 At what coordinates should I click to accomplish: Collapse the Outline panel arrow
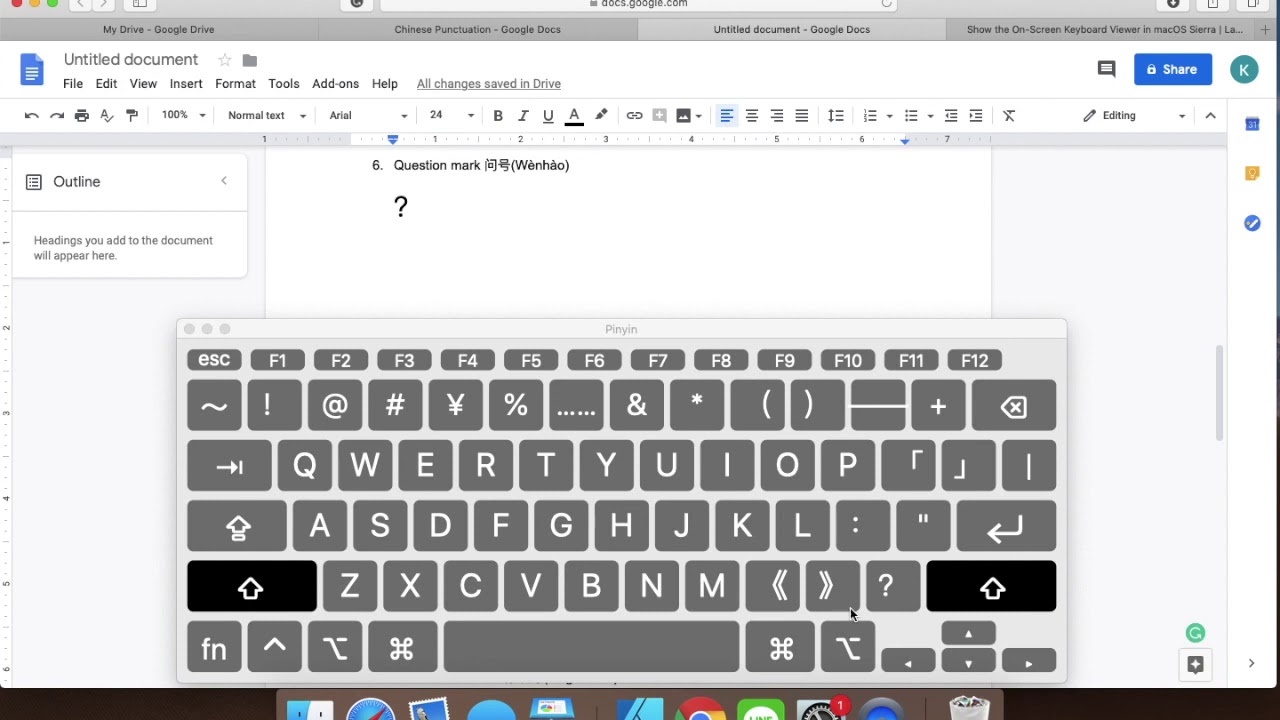click(224, 181)
